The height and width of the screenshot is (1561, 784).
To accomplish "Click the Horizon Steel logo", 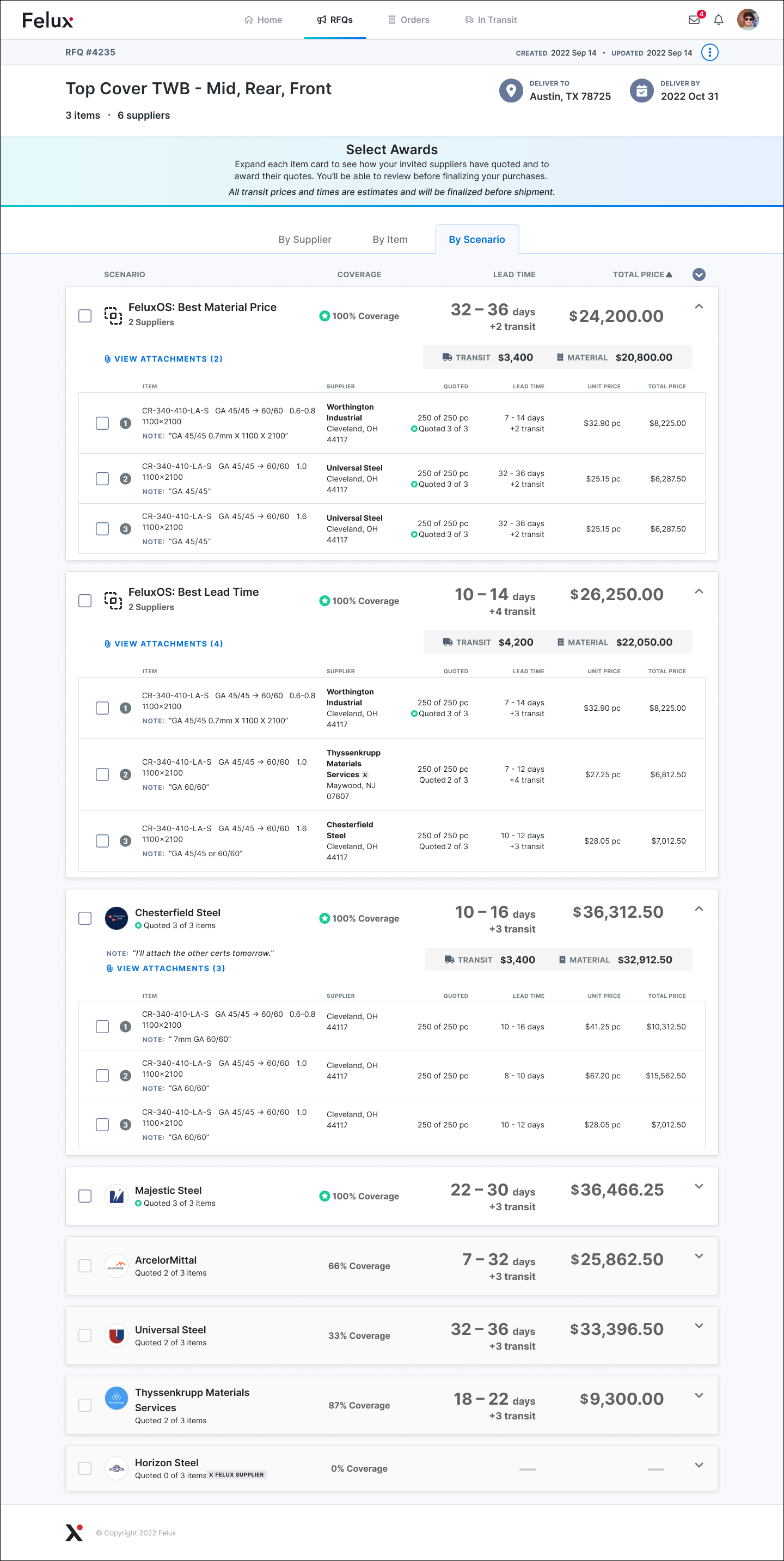I will [x=117, y=1468].
